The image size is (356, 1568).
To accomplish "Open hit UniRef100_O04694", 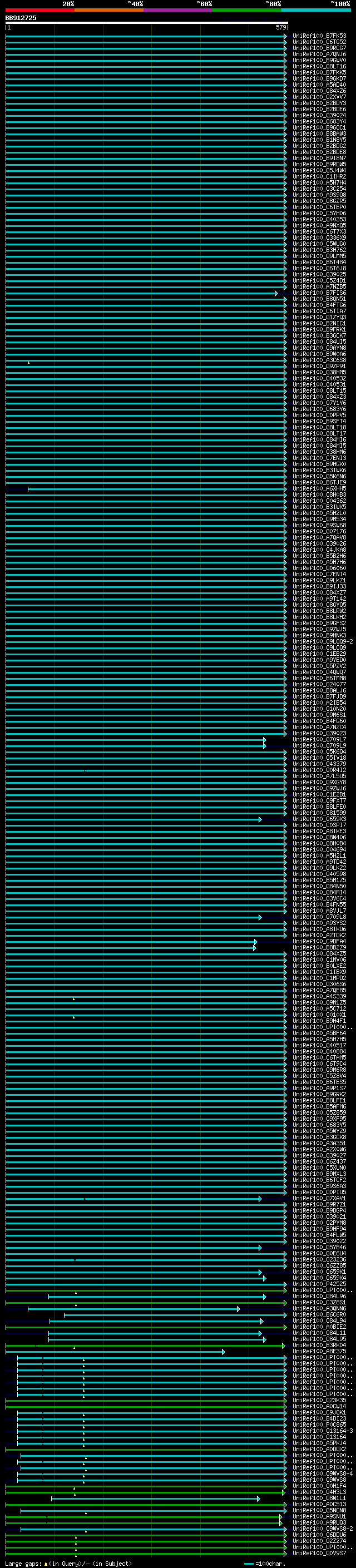I will click(319, 850).
